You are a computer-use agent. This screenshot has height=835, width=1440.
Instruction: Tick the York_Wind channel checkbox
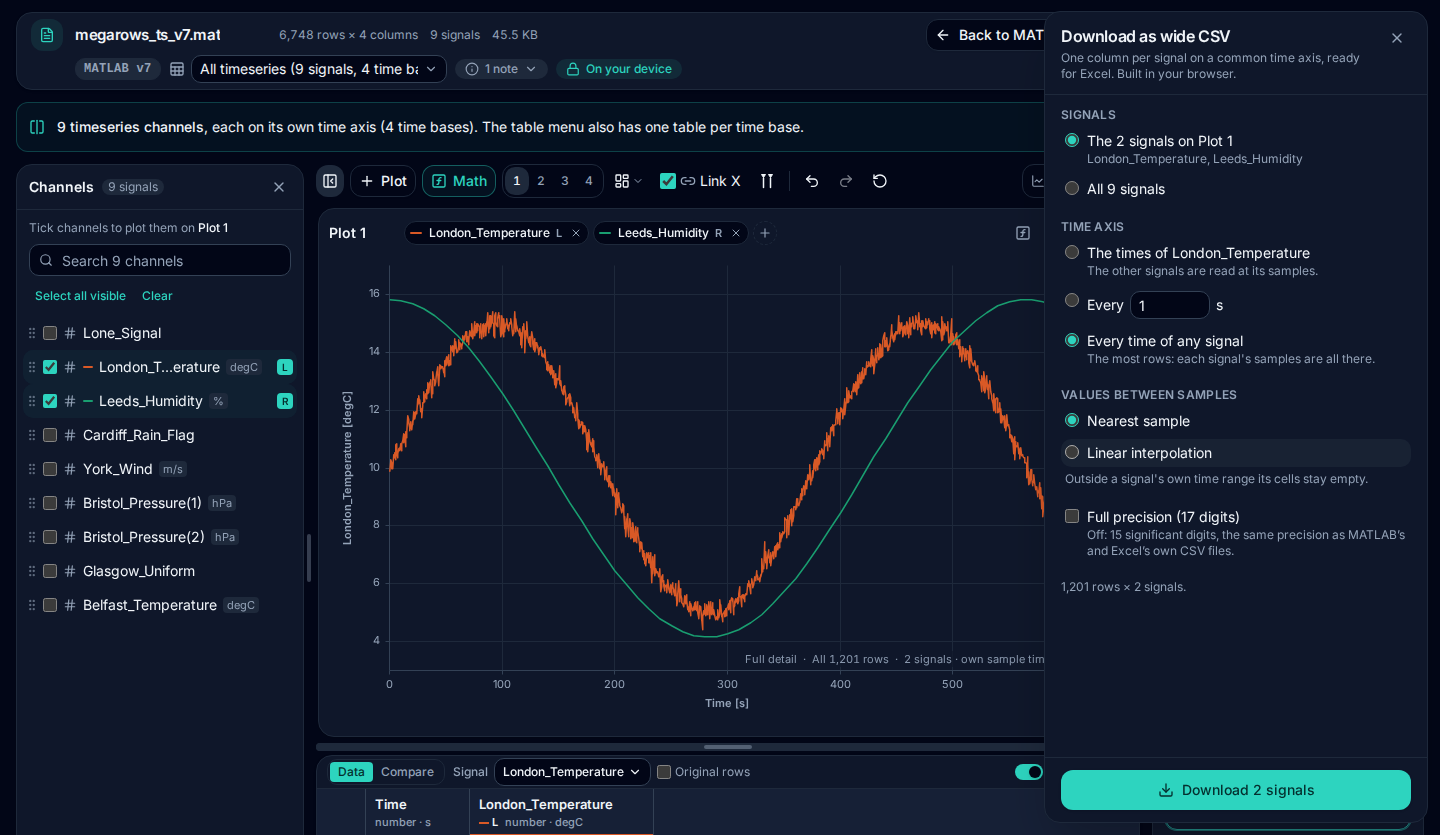tap(50, 469)
